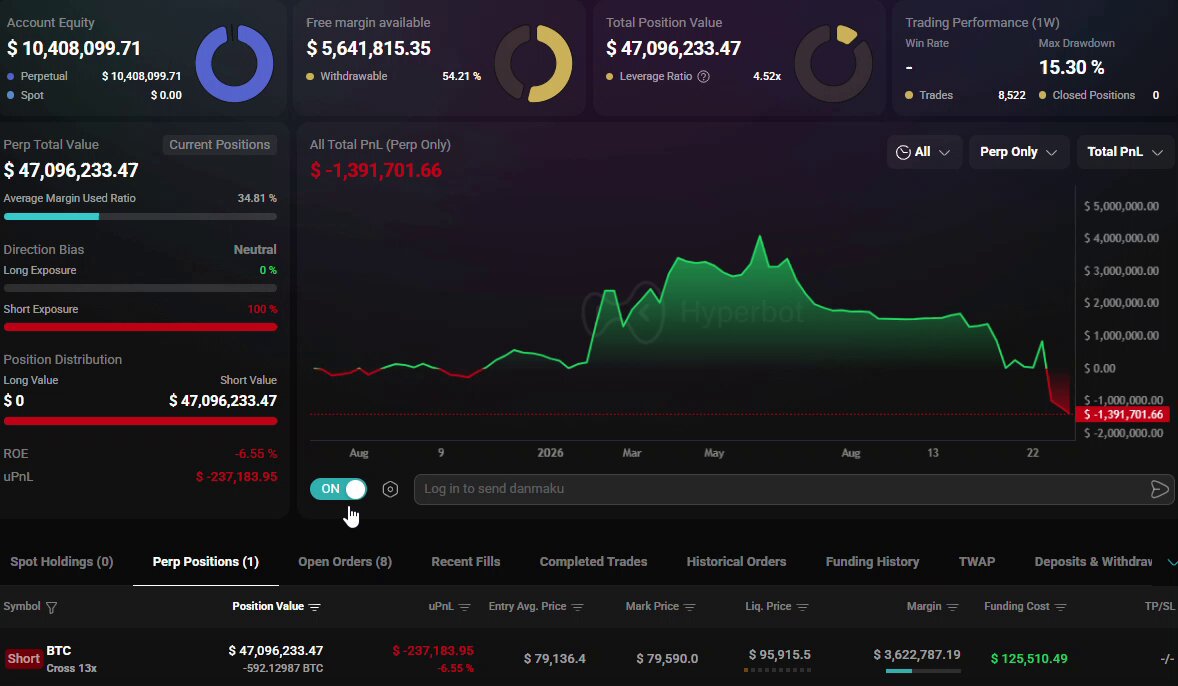Click the Margin column sort icon
Image resolution: width=1178 pixels, height=686 pixels.
pyautogui.click(x=953, y=607)
